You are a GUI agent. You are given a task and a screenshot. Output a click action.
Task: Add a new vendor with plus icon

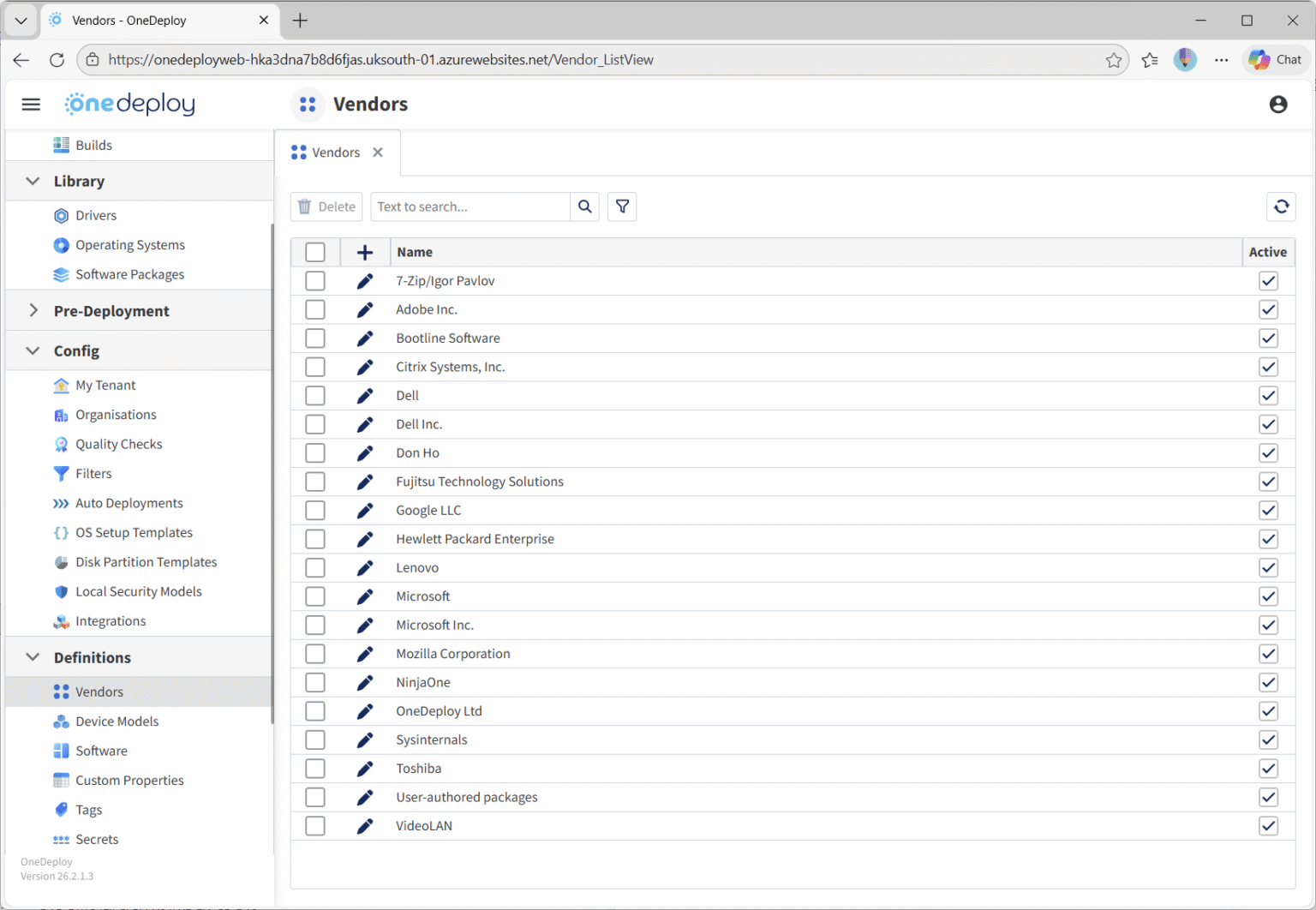(365, 252)
